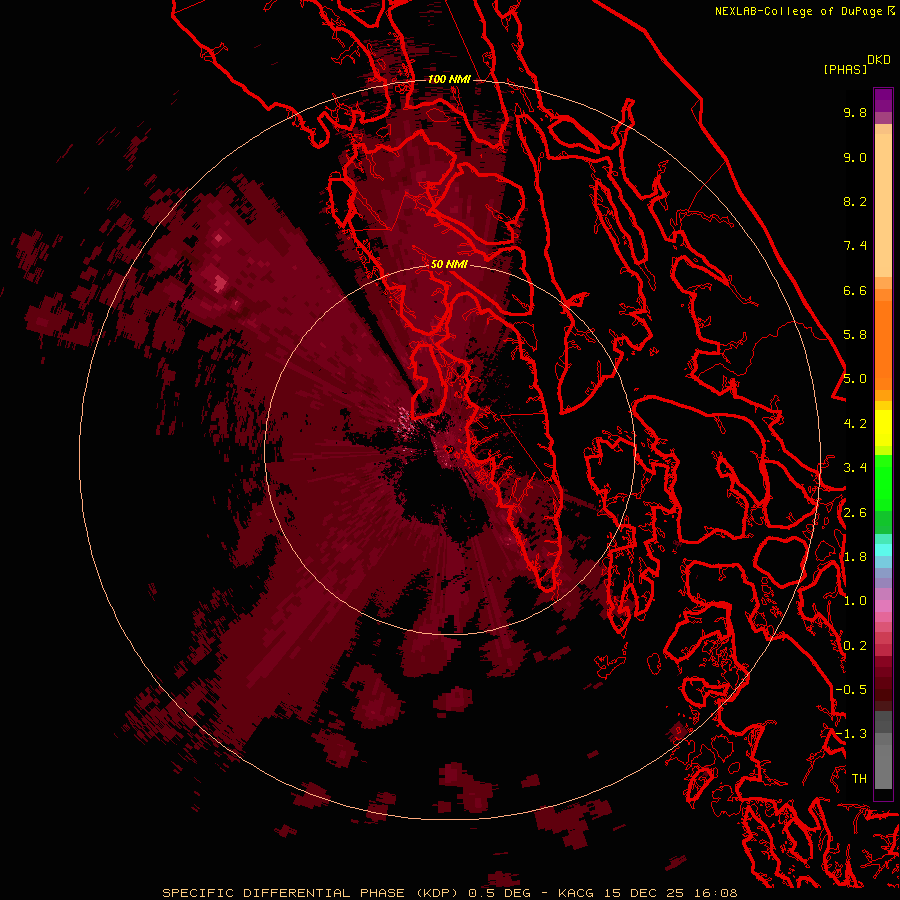The image size is (900, 900).
Task: Click the 5.0 value on the scale
Action: pos(855,379)
